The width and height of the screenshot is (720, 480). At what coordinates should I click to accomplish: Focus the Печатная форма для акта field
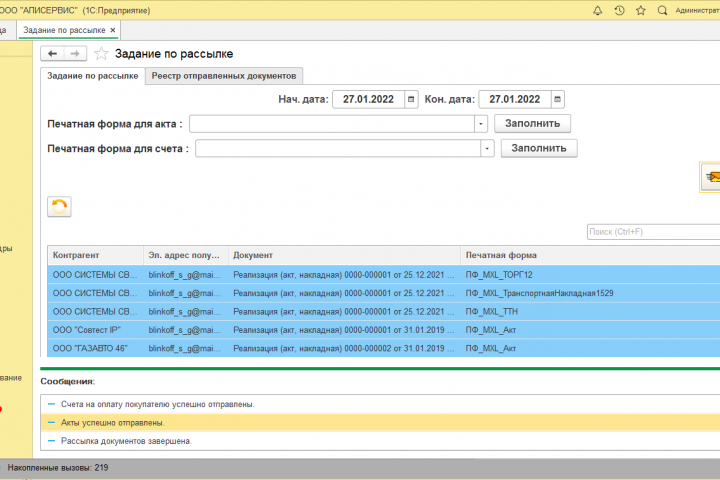point(332,124)
